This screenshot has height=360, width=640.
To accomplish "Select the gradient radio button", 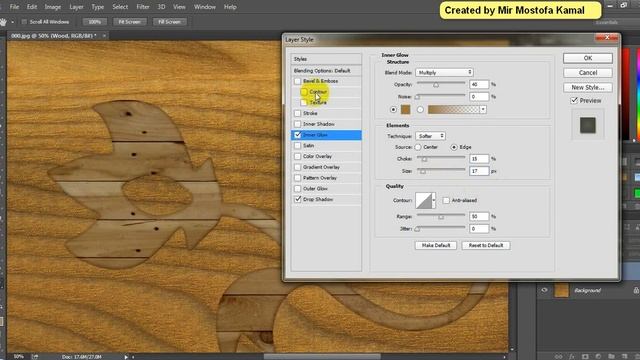I will pyautogui.click(x=420, y=109).
